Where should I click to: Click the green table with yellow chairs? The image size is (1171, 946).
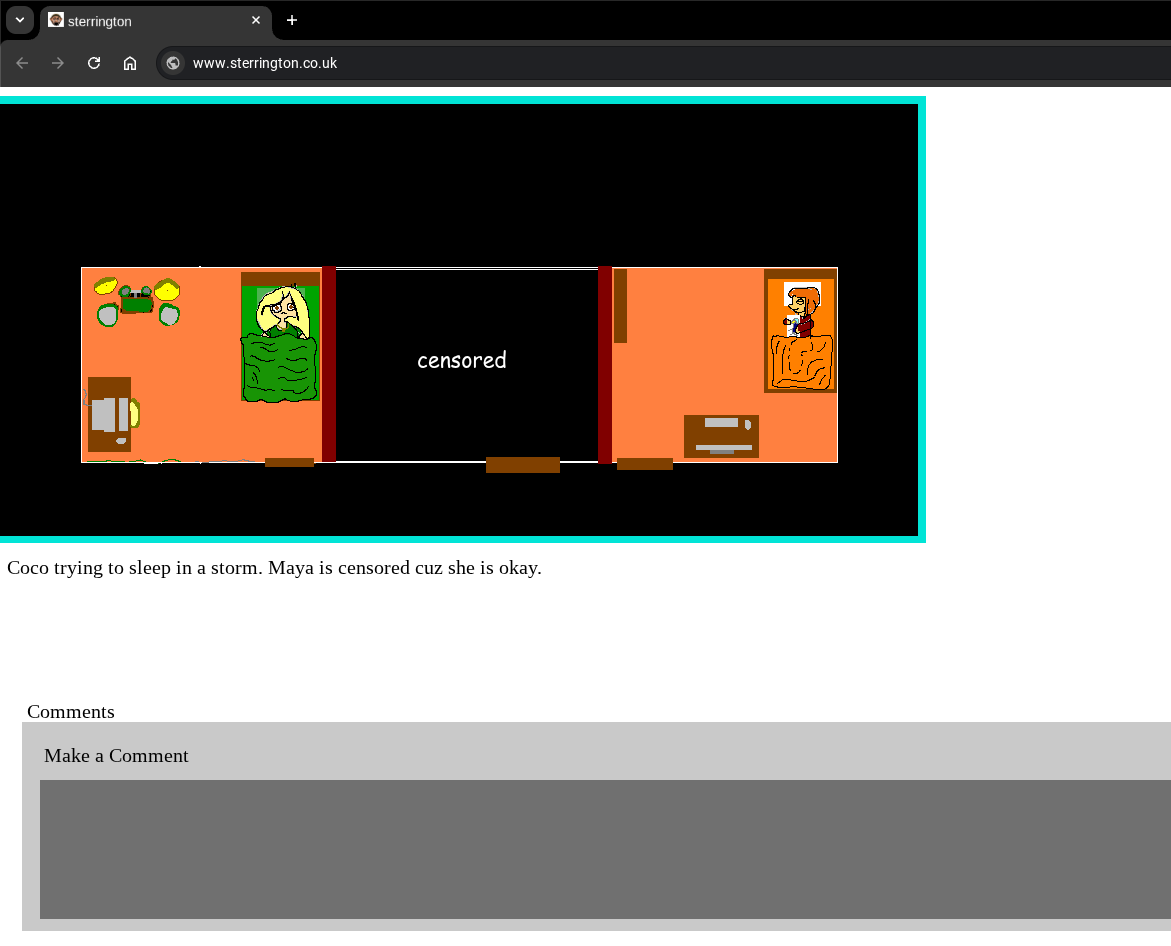click(x=137, y=301)
